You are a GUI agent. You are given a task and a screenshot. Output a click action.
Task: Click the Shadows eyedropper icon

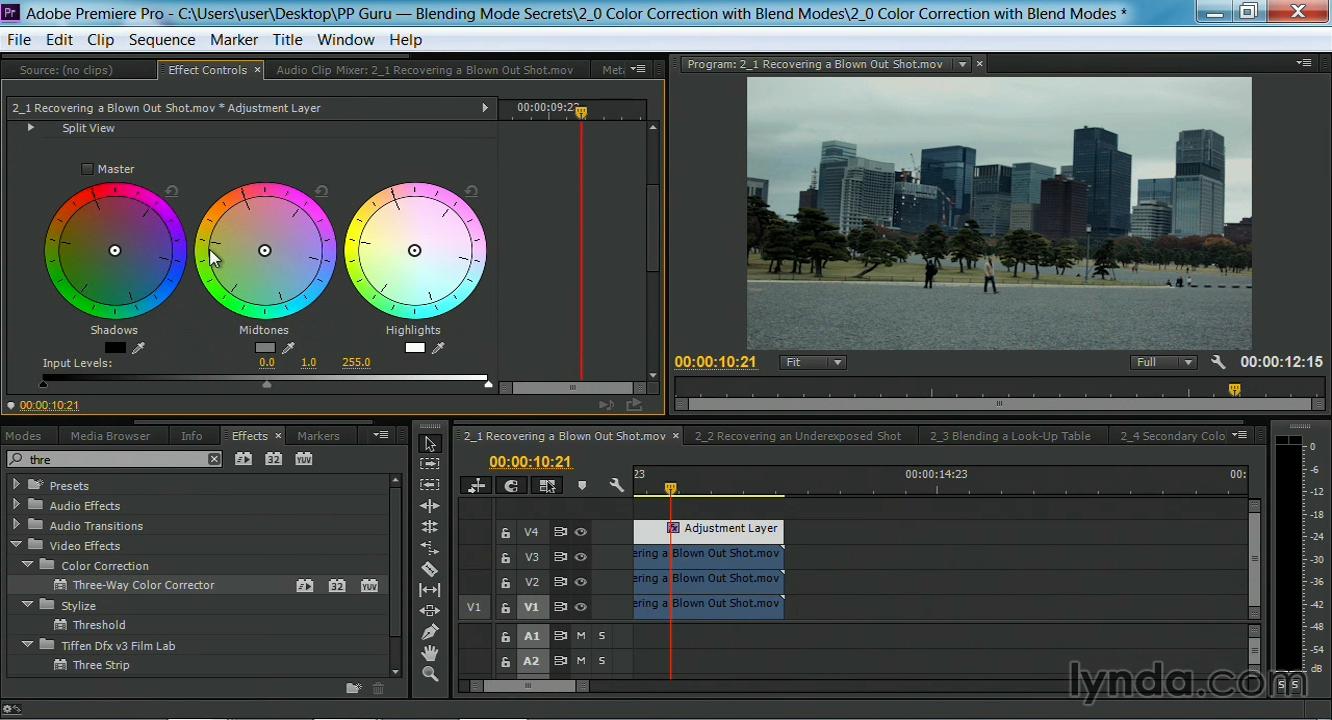point(139,348)
